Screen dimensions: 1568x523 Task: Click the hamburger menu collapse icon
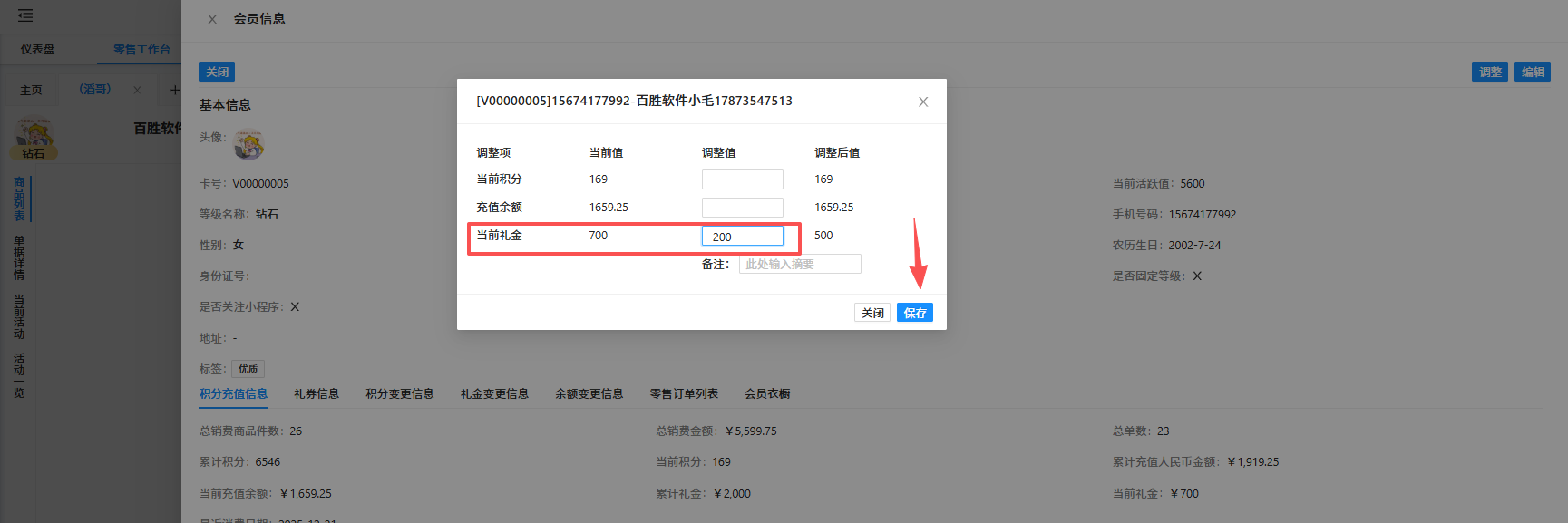[25, 15]
